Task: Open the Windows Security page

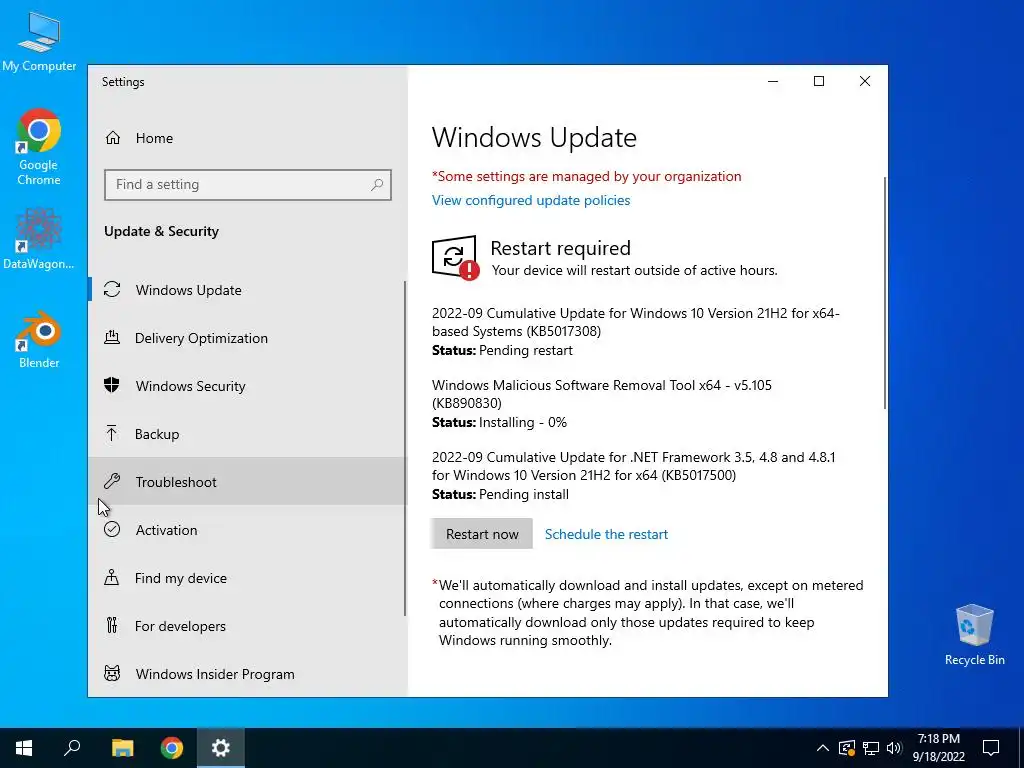Action: (247, 385)
